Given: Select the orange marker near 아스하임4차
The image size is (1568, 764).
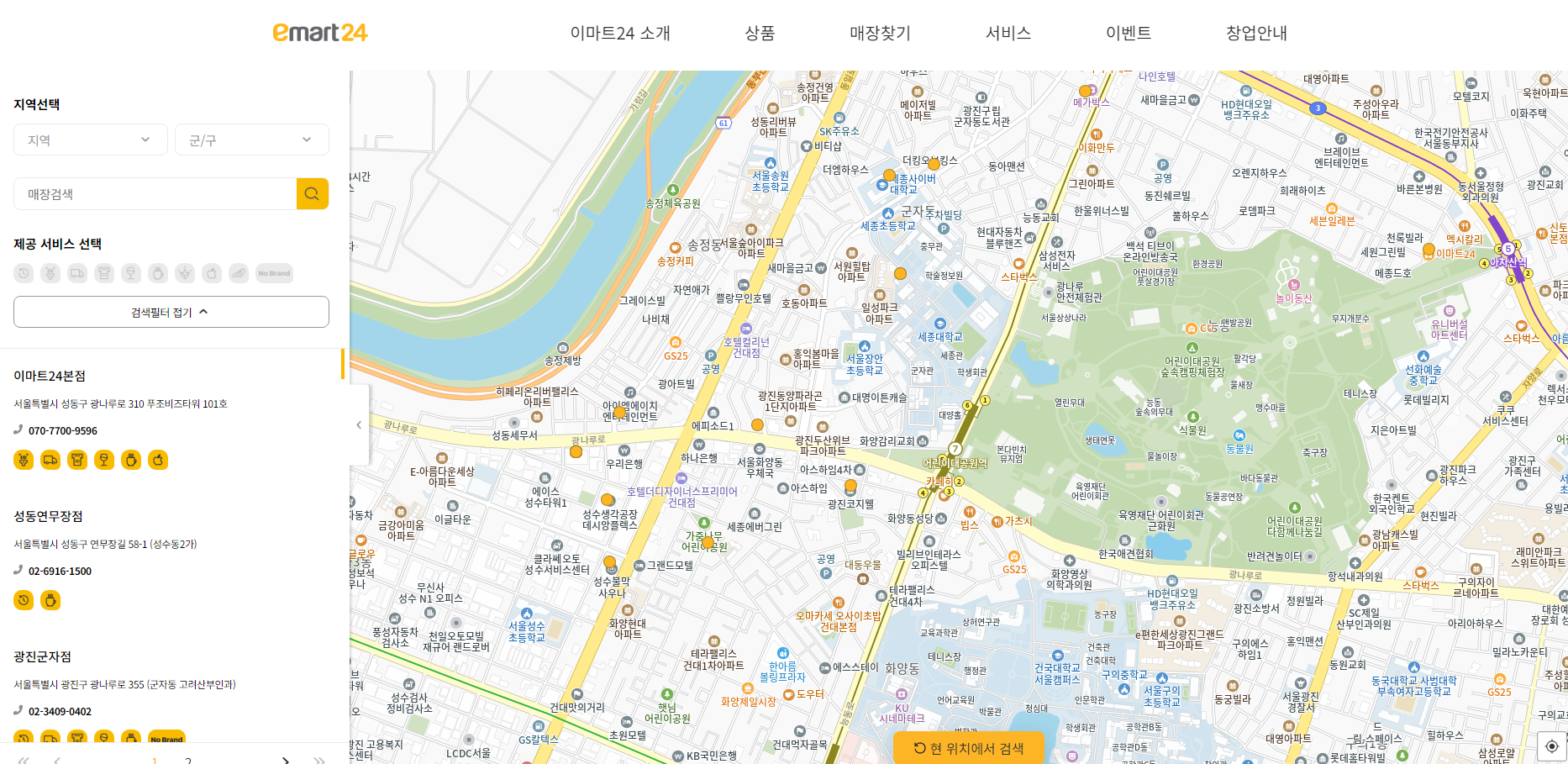Looking at the screenshot, I should point(850,485).
